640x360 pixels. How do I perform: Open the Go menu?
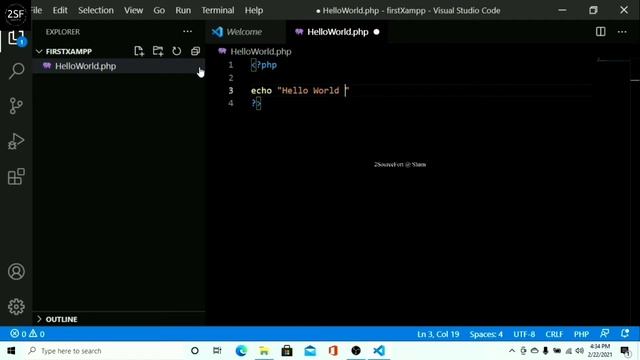click(x=159, y=10)
